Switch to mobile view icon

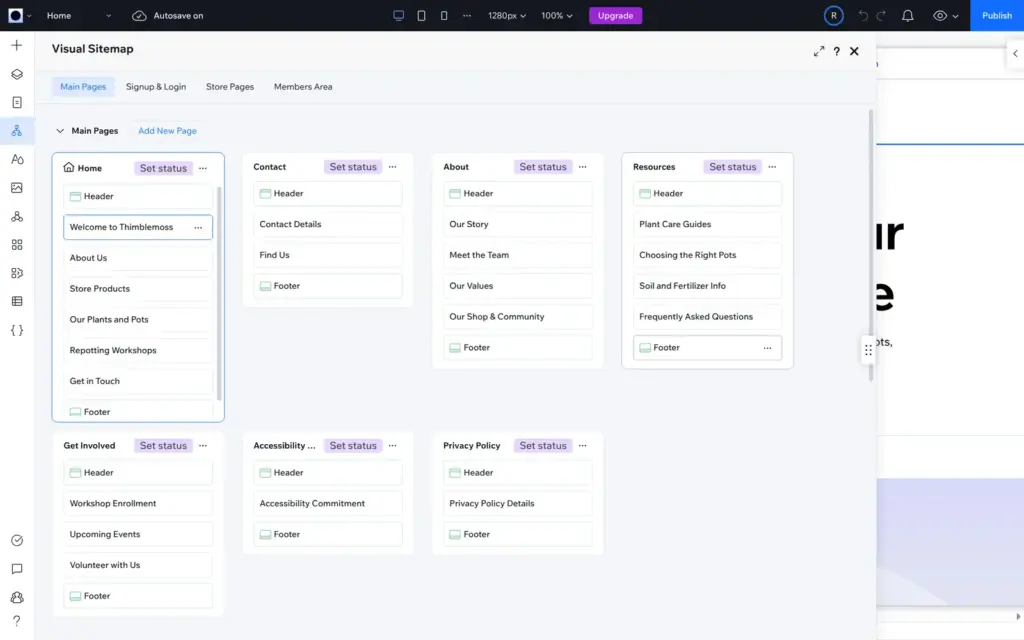[444, 16]
